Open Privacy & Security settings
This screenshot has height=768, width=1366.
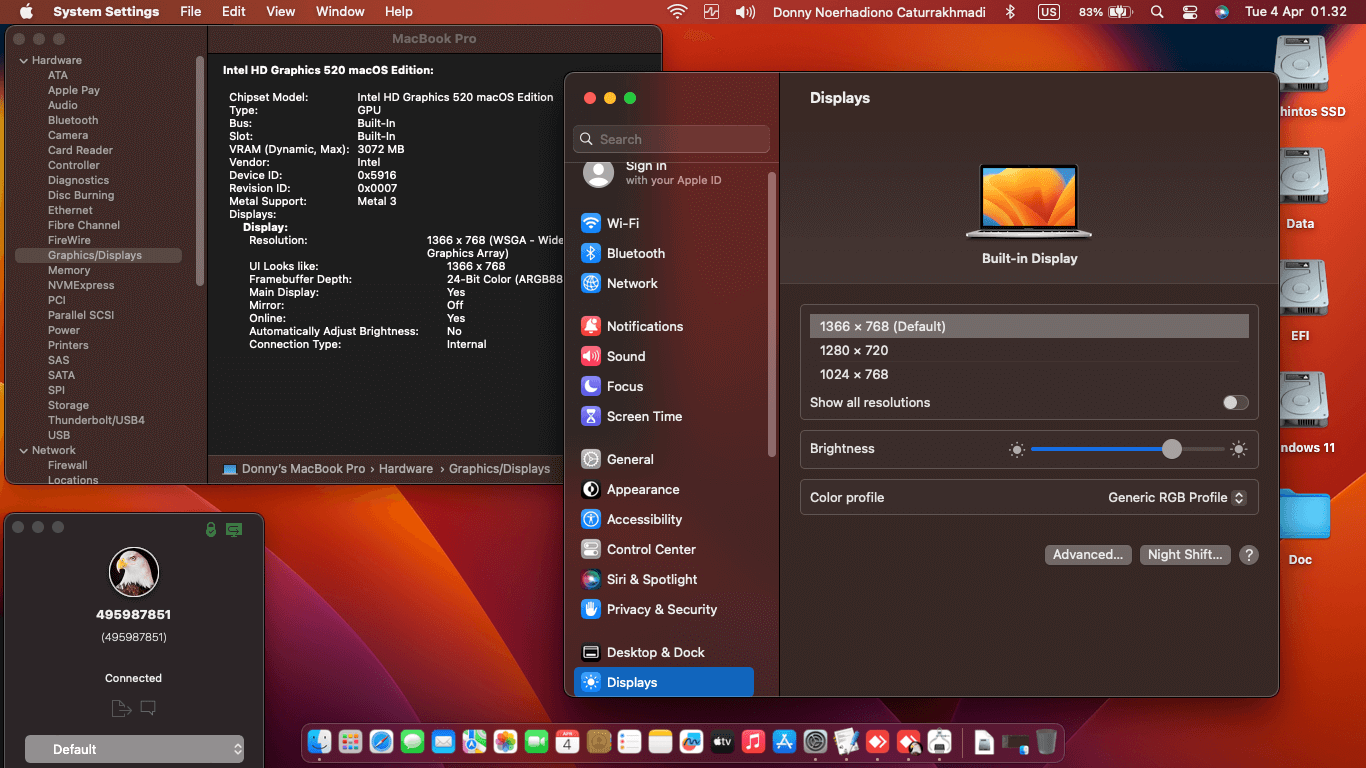[x=661, y=609]
